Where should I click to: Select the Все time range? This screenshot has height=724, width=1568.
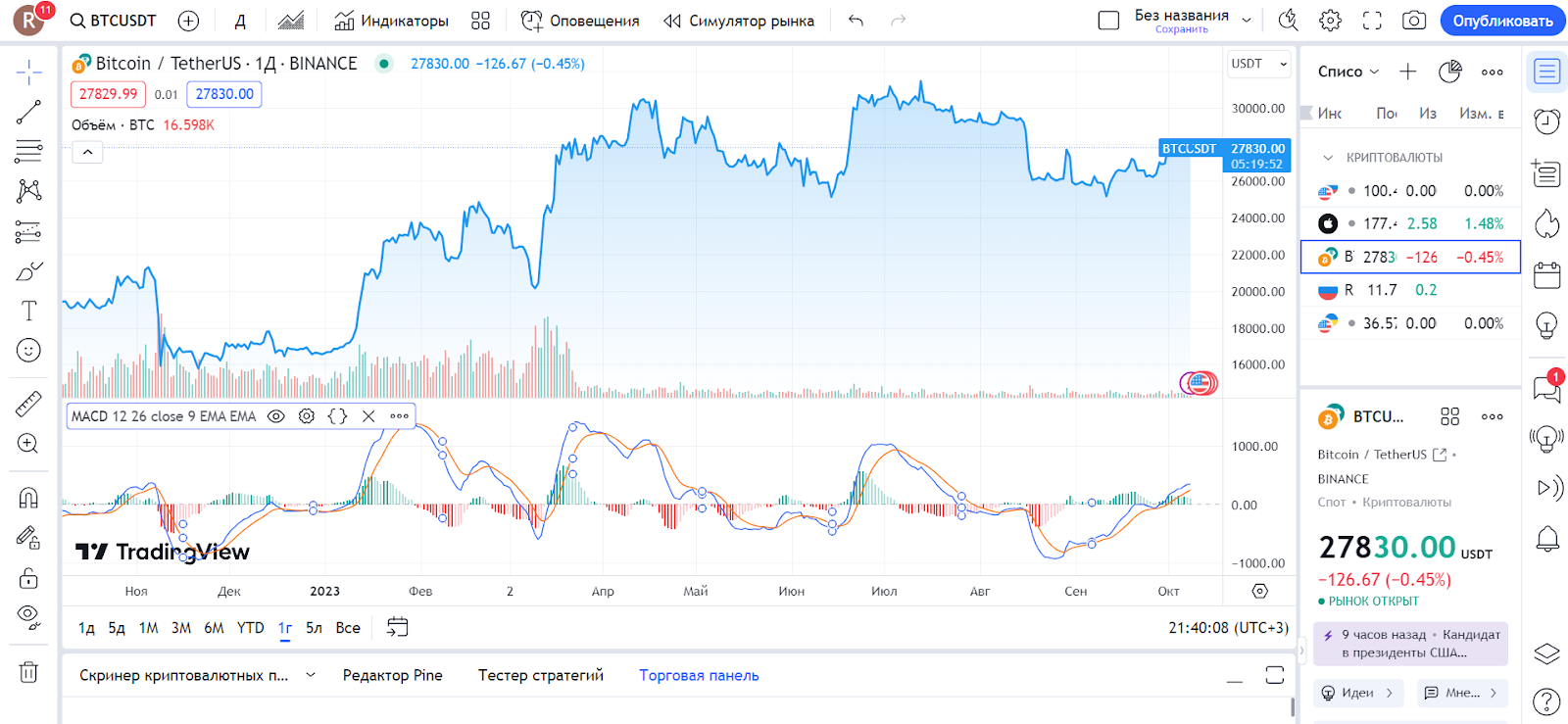[348, 628]
